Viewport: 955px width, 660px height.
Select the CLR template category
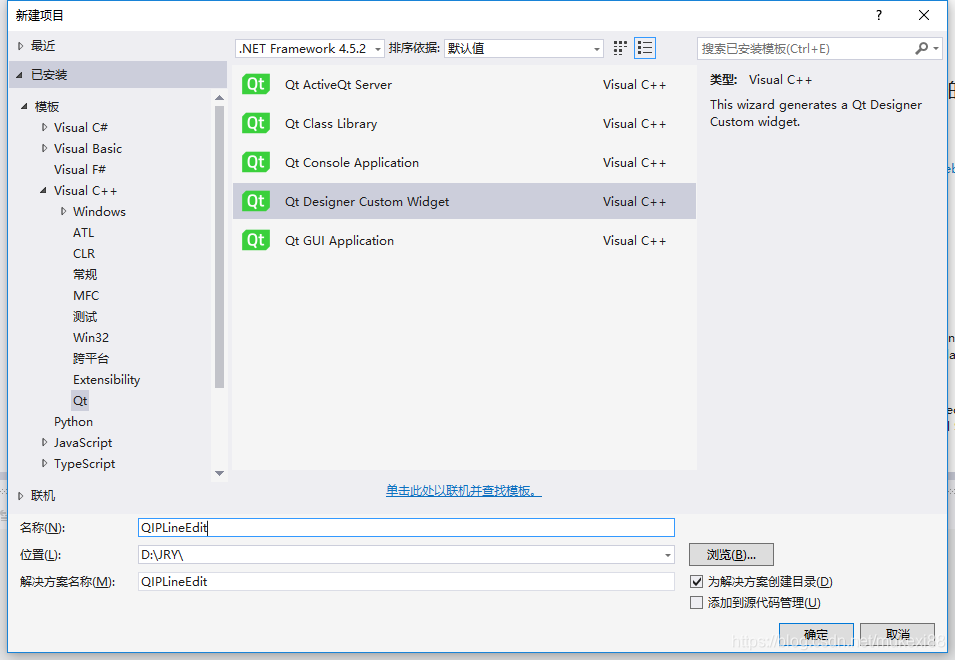(84, 253)
